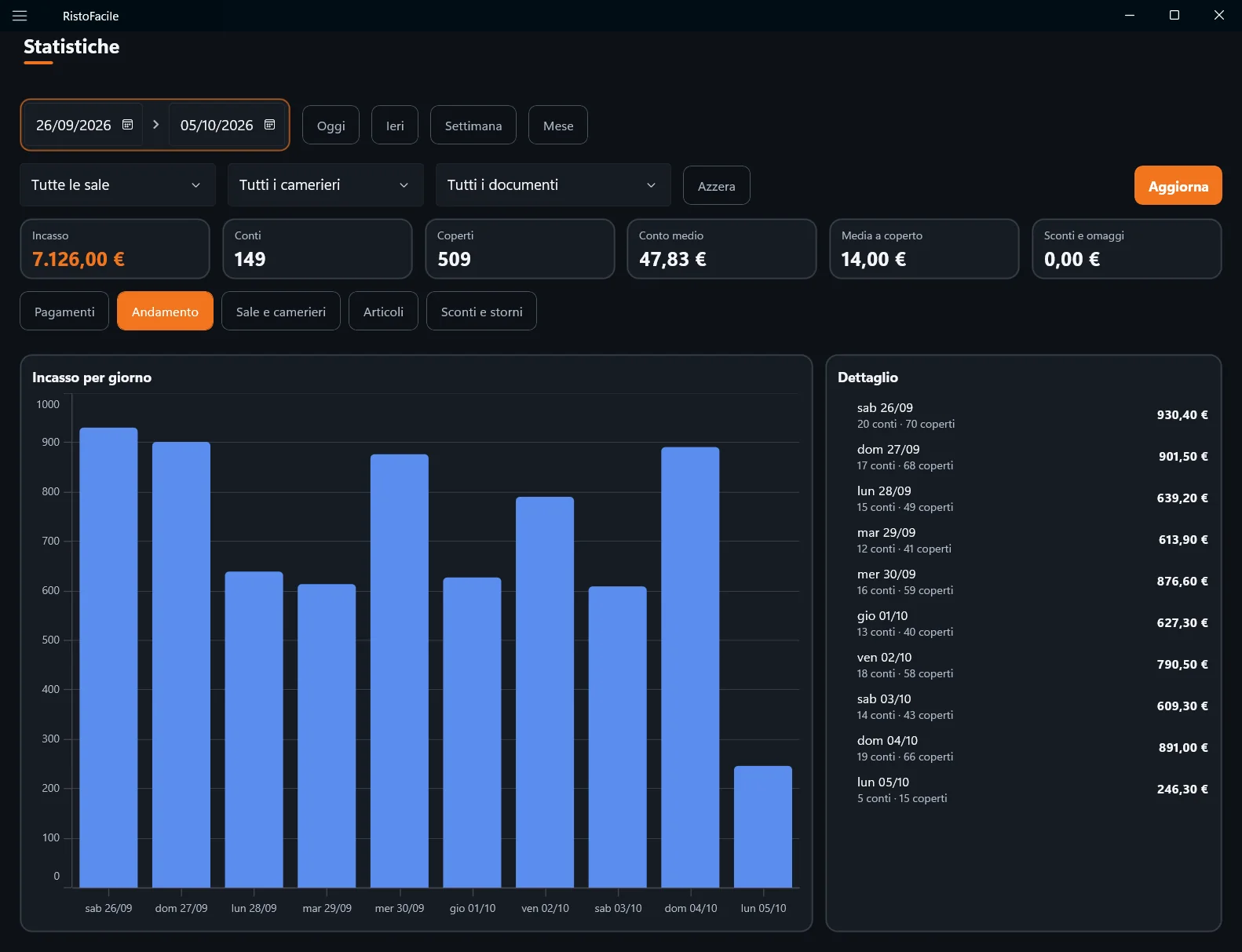The height and width of the screenshot is (952, 1242).
Task: Open calendar picker for end date 05/10/2026
Action: click(269, 125)
